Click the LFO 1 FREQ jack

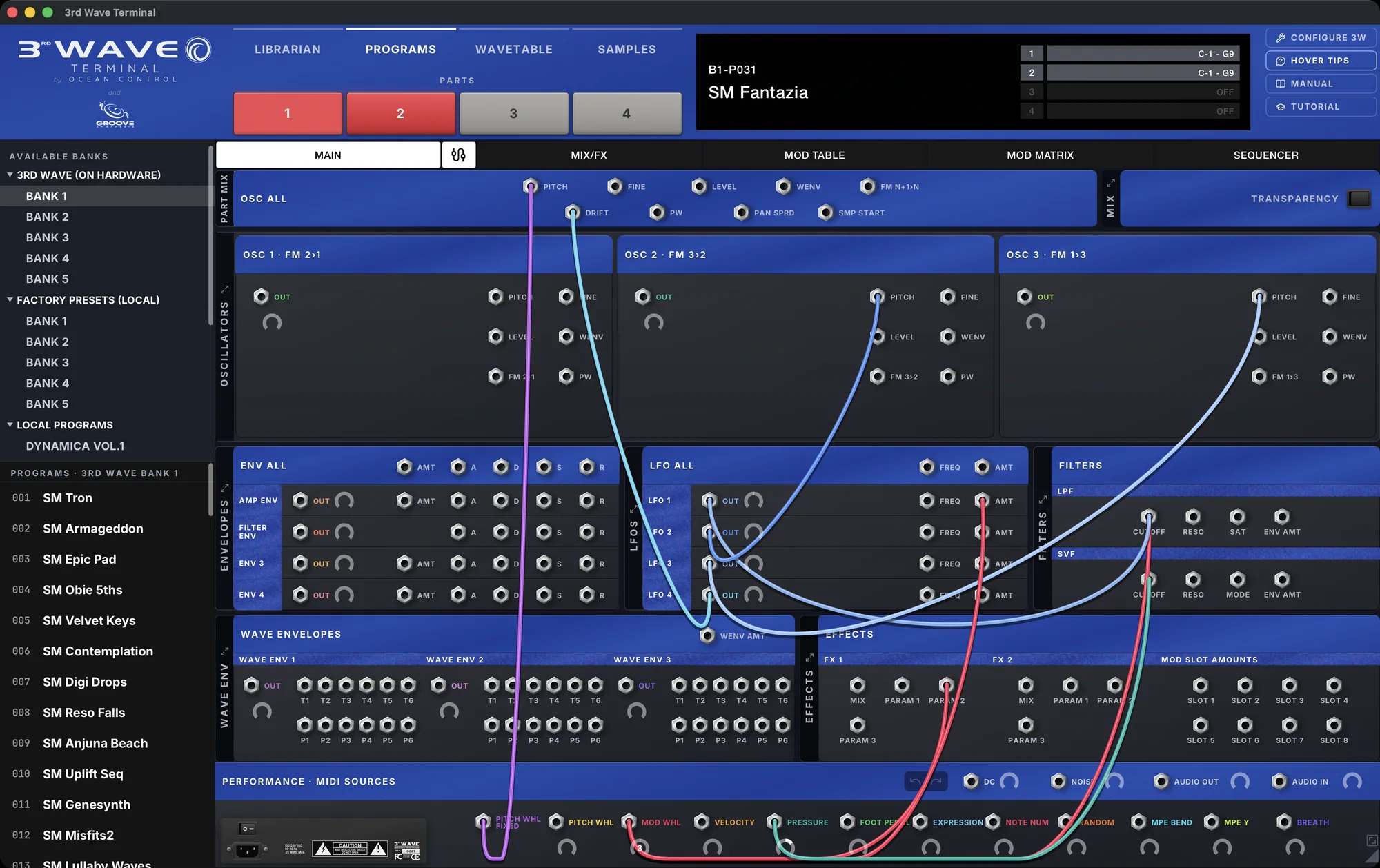[927, 500]
